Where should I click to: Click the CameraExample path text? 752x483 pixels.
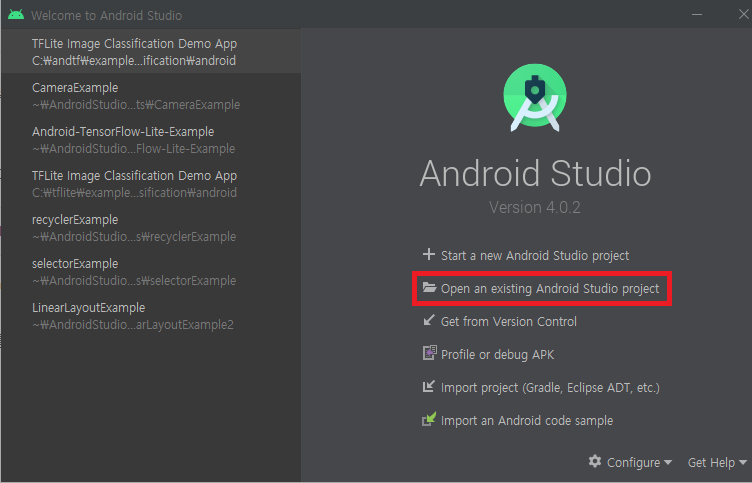click(136, 105)
